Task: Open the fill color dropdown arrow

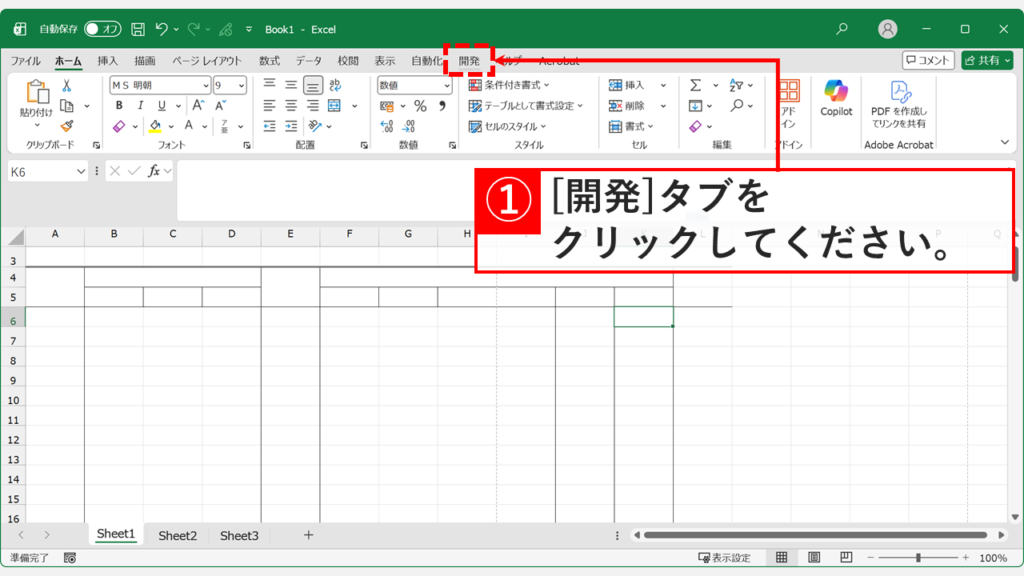Action: tap(170, 126)
